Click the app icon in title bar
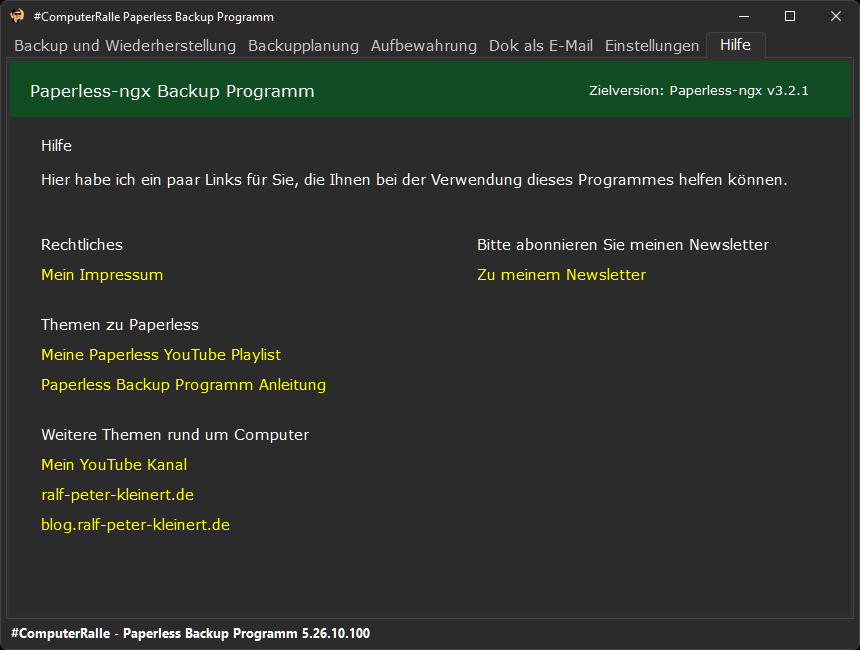The height and width of the screenshot is (650, 860). click(x=18, y=16)
